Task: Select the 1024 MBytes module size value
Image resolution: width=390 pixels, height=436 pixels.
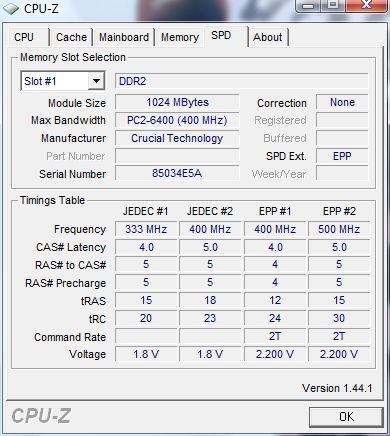Action: click(x=177, y=102)
